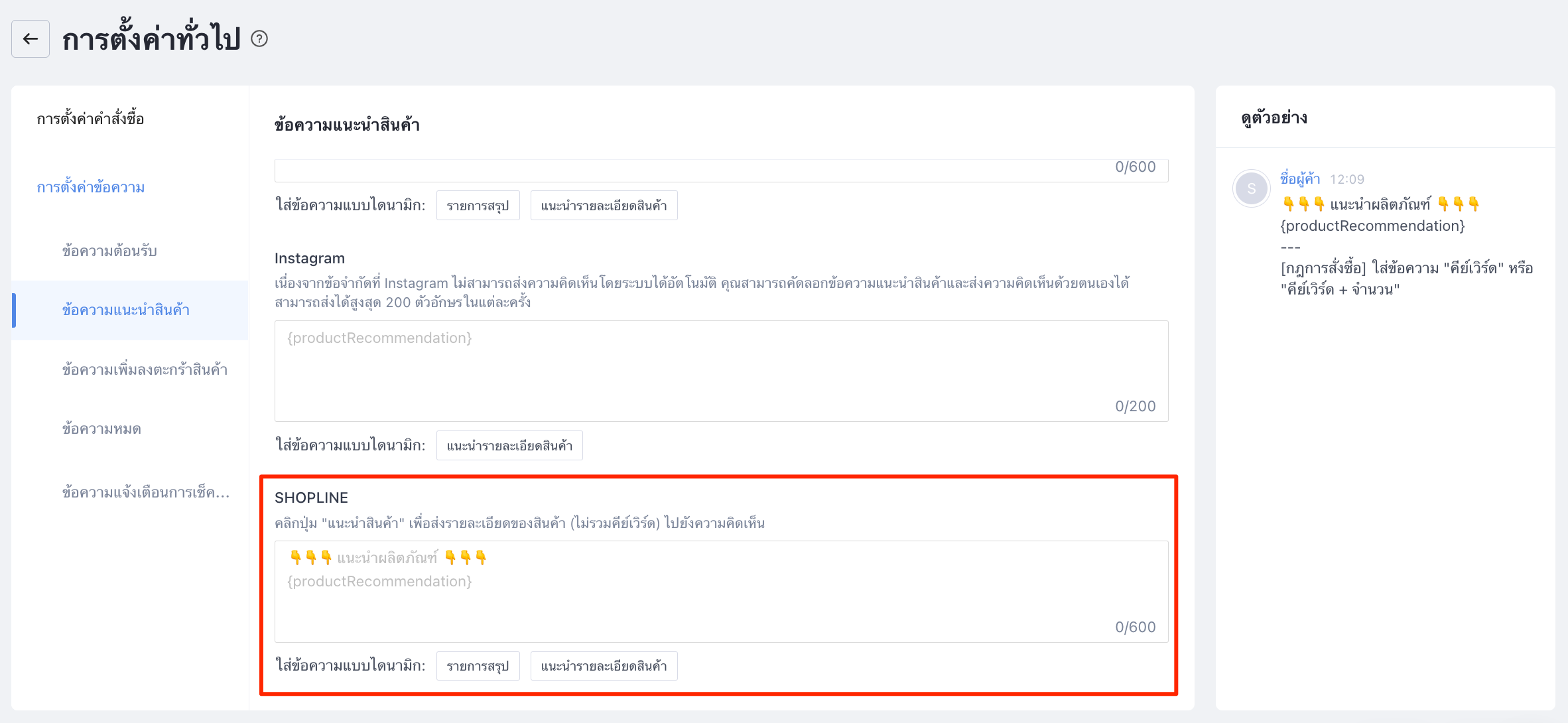Select การตั้งค่าข้อความ menu item
Viewport: 1568px width, 723px height.
click(91, 188)
